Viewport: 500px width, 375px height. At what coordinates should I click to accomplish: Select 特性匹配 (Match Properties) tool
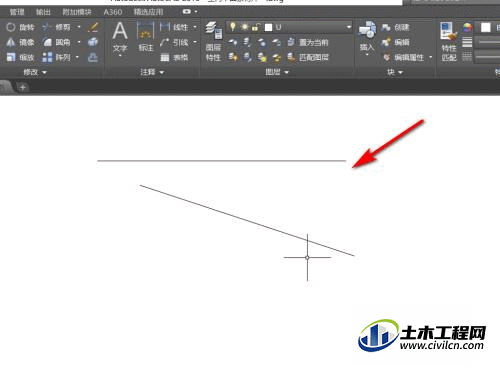point(449,42)
